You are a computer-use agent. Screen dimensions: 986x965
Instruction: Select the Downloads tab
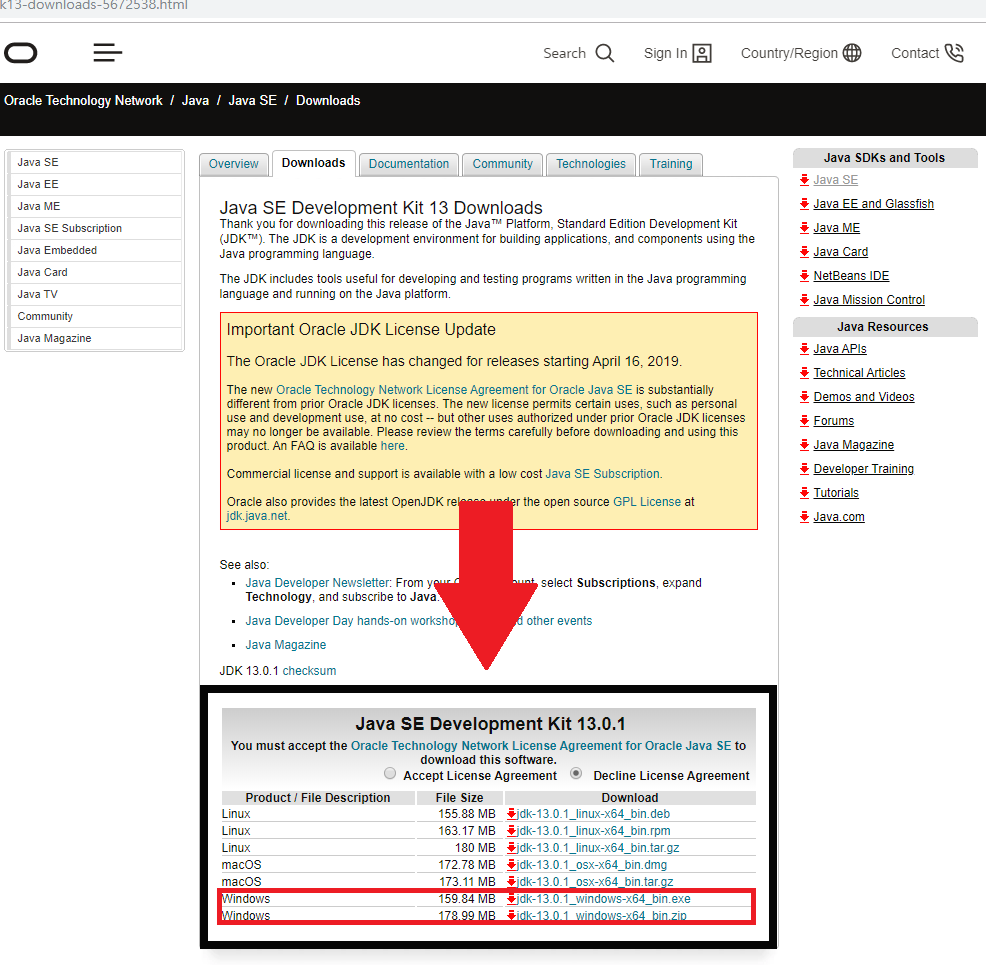click(x=313, y=163)
